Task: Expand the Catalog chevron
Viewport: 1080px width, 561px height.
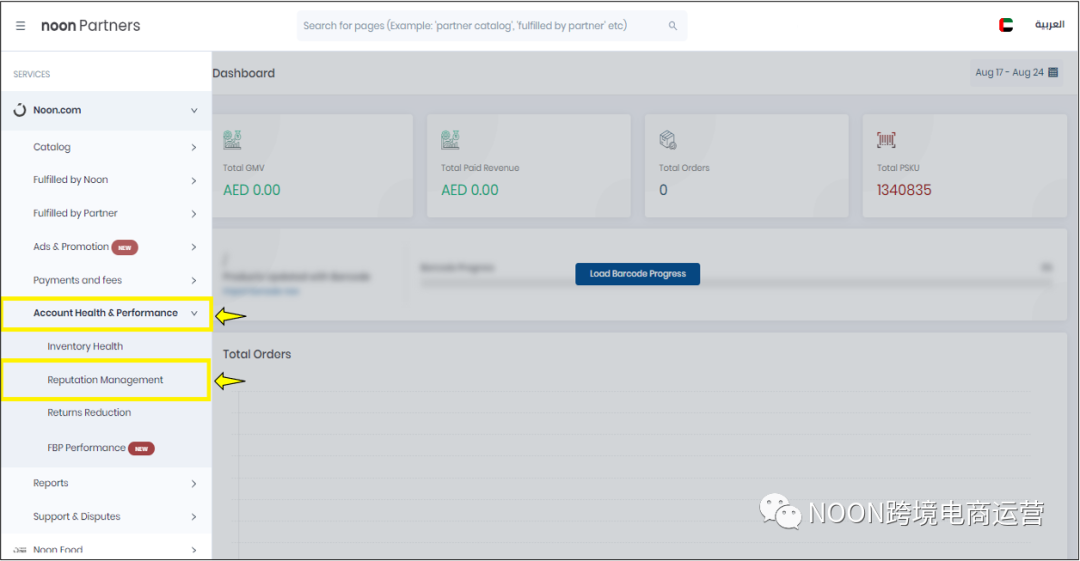Action: (194, 147)
